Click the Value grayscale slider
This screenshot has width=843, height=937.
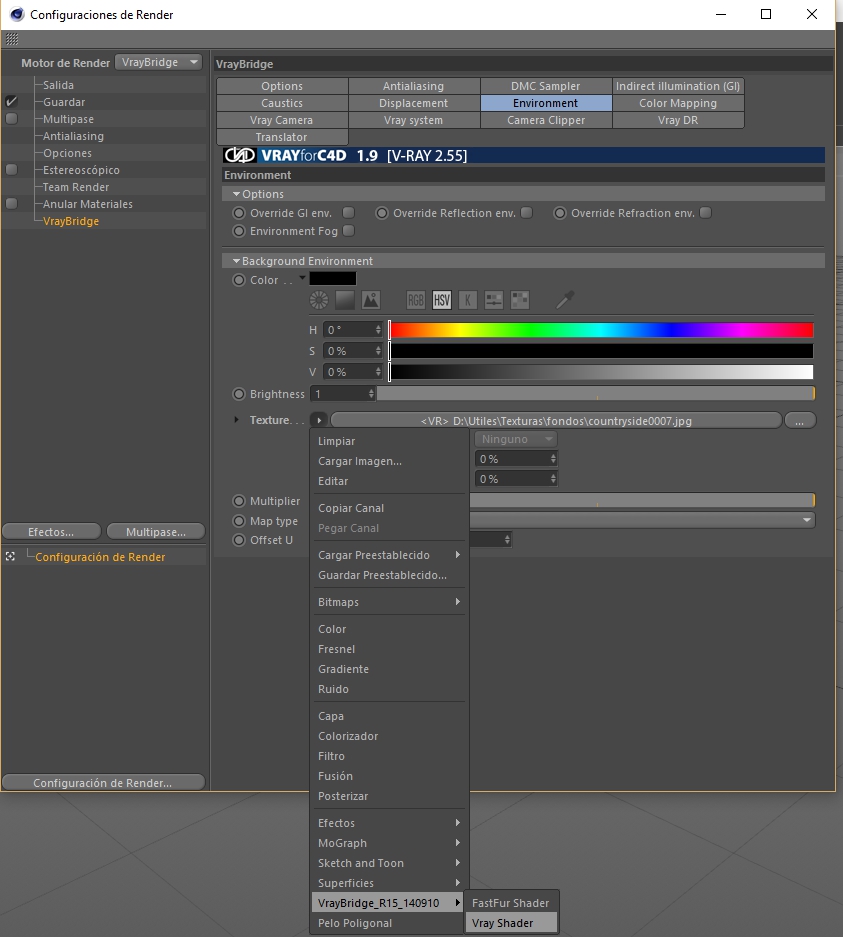coord(601,372)
